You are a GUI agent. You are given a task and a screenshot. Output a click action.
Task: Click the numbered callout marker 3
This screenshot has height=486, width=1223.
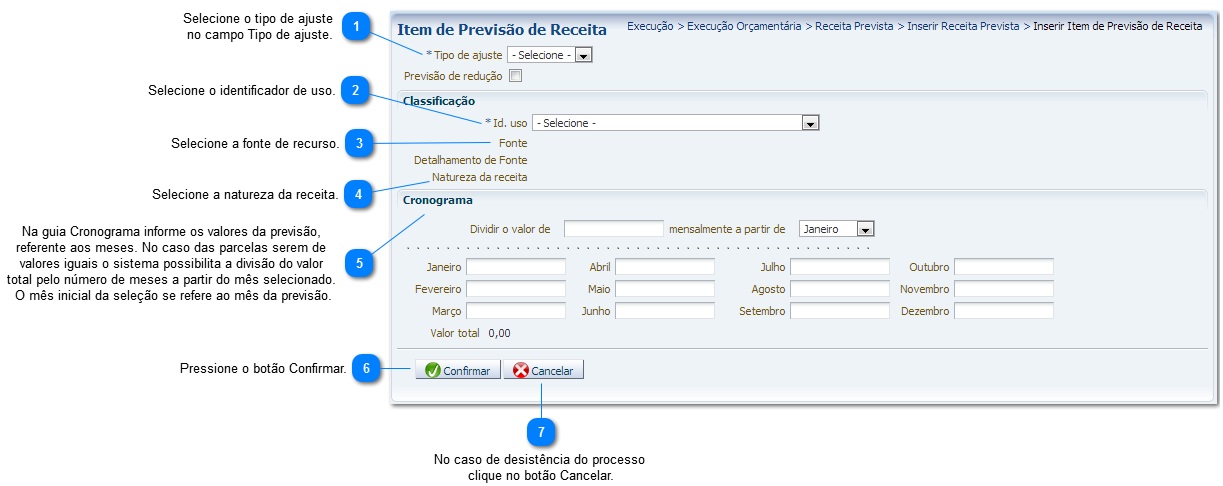click(359, 144)
